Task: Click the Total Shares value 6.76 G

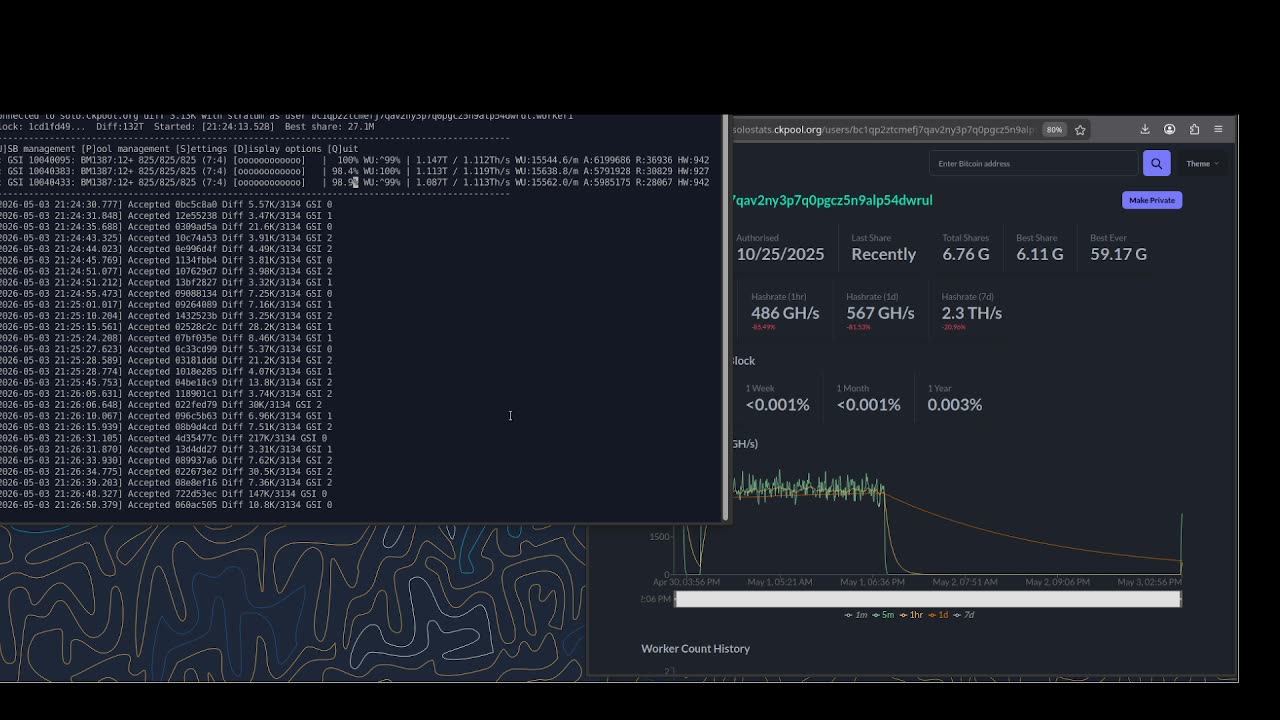Action: pyautogui.click(x=966, y=254)
